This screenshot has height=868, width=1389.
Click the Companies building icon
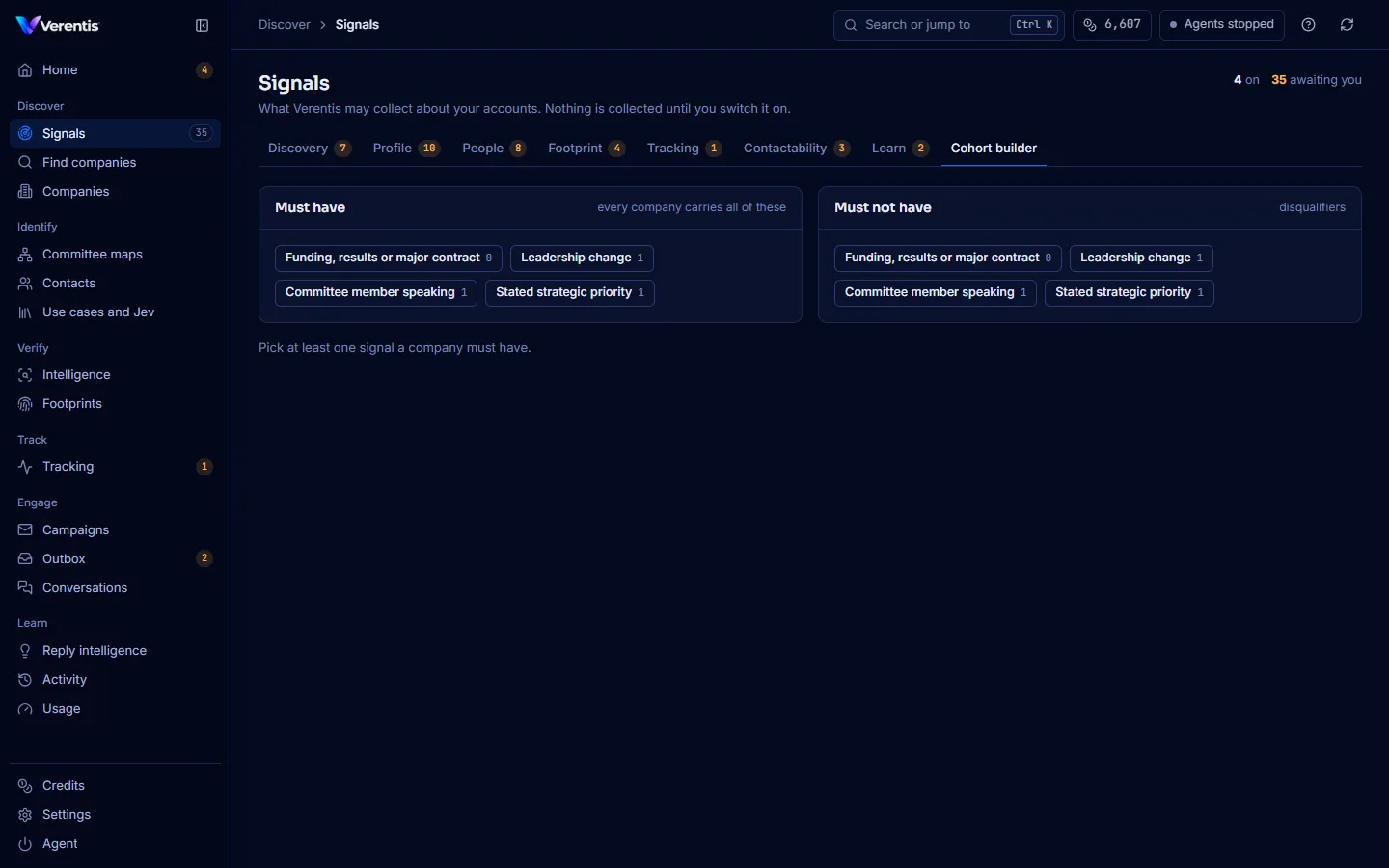pyautogui.click(x=25, y=192)
